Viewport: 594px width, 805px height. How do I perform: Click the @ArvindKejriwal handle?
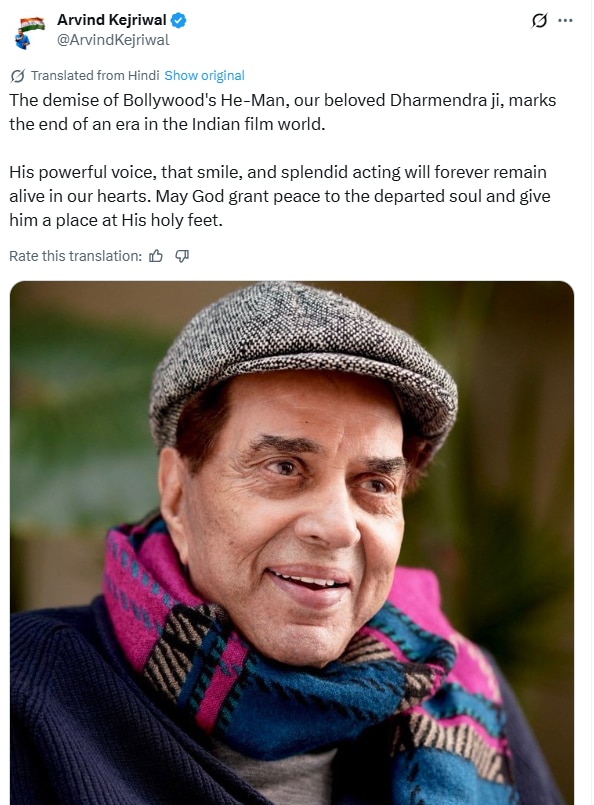[113, 40]
